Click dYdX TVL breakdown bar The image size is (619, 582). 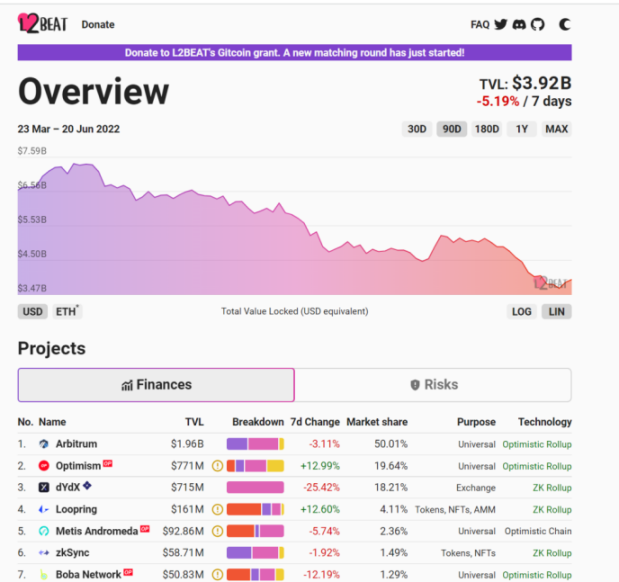(x=255, y=488)
